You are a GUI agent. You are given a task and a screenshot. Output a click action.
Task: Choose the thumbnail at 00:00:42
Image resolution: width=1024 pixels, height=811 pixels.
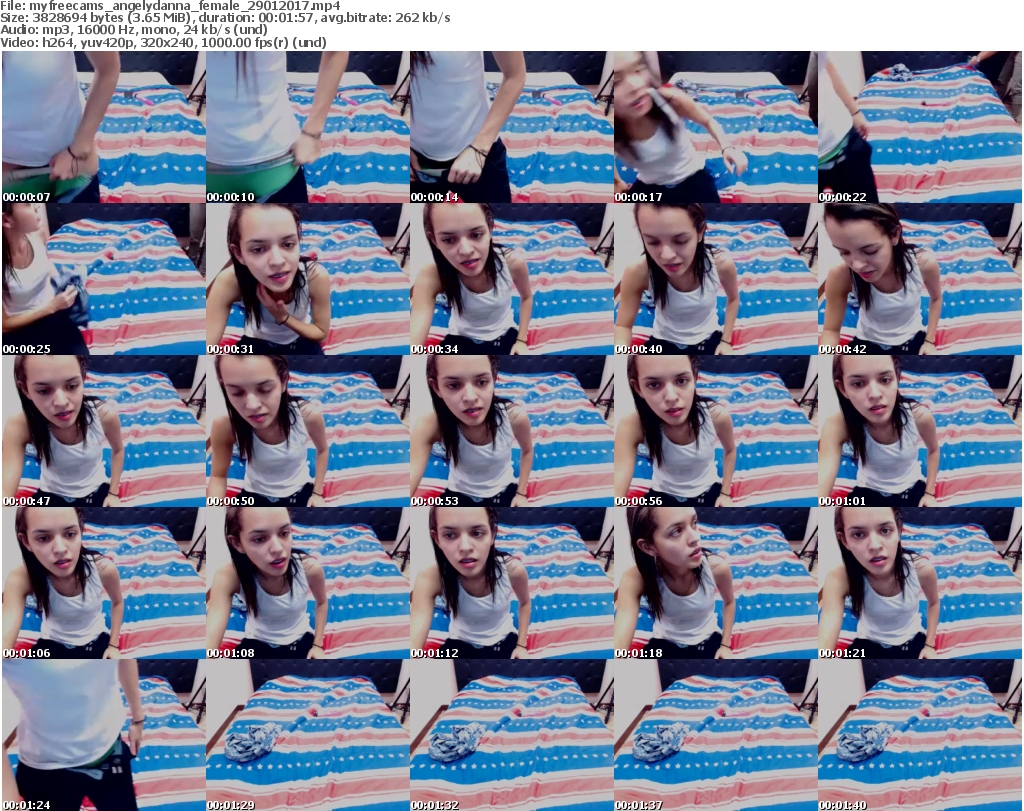tap(919, 279)
